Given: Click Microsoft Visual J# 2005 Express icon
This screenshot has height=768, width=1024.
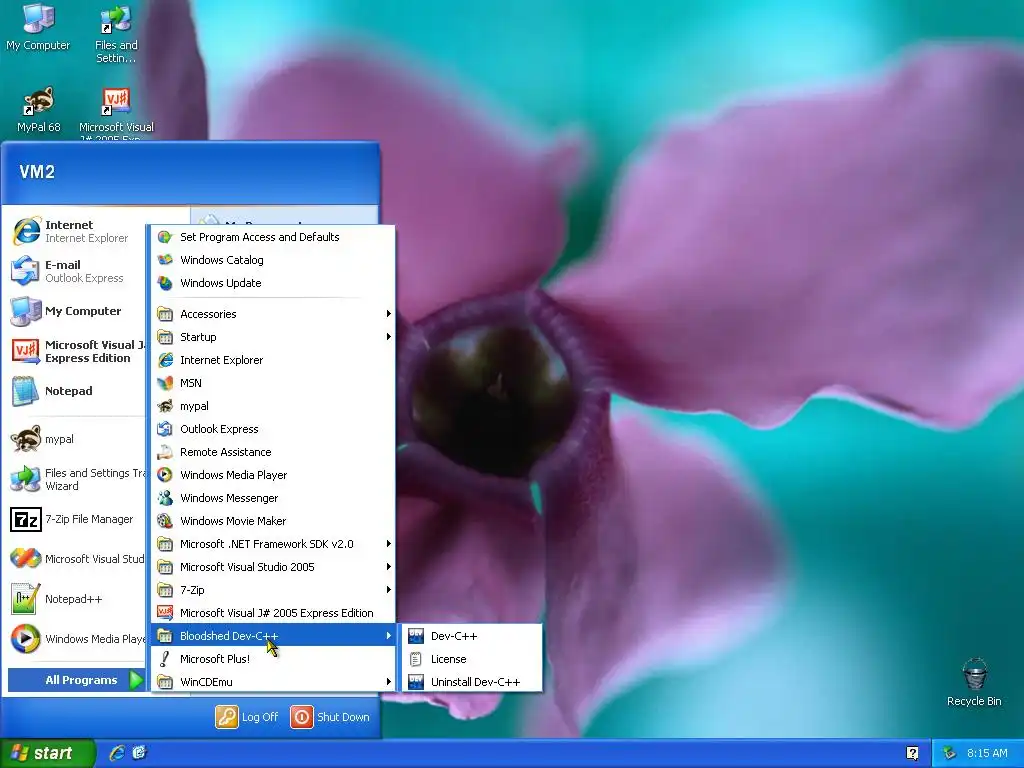Looking at the screenshot, I should pos(165,613).
